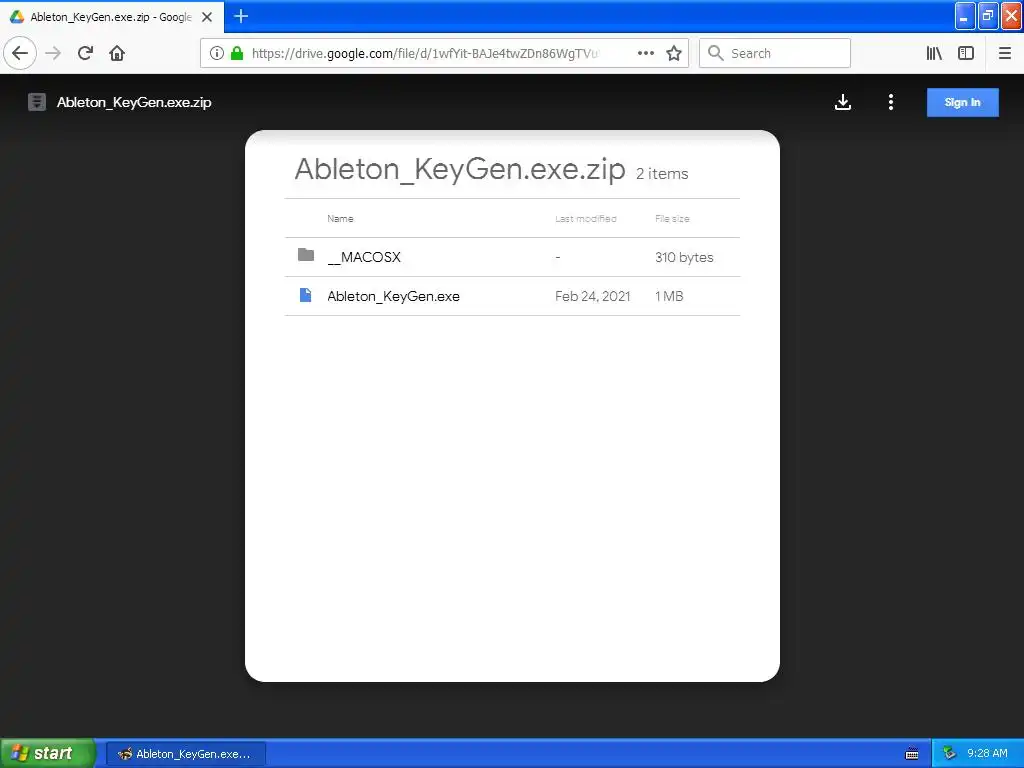Download the zip file with the download icon
The height and width of the screenshot is (768, 1024).
(843, 102)
